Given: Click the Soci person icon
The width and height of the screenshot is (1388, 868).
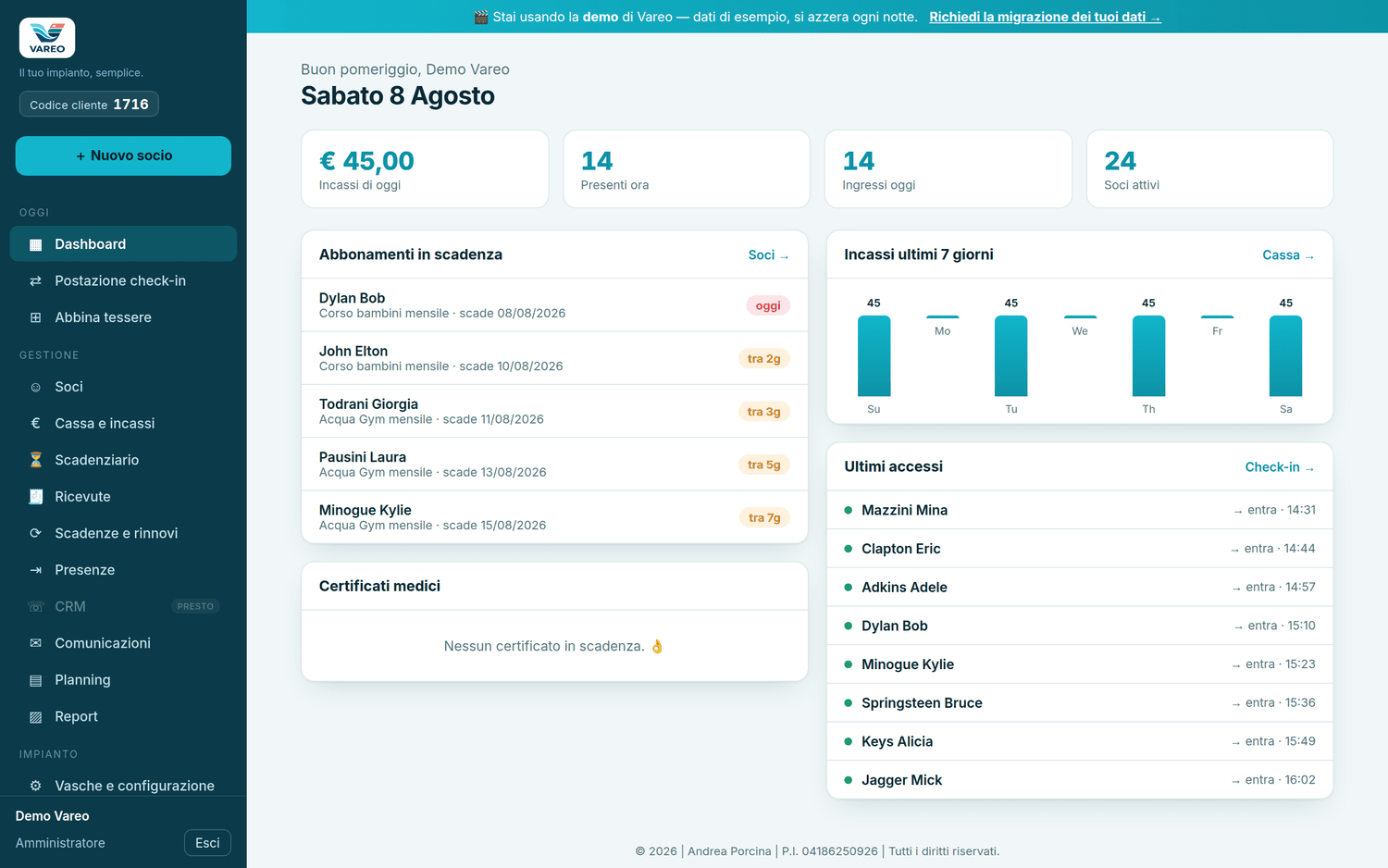Looking at the screenshot, I should coord(36,387).
